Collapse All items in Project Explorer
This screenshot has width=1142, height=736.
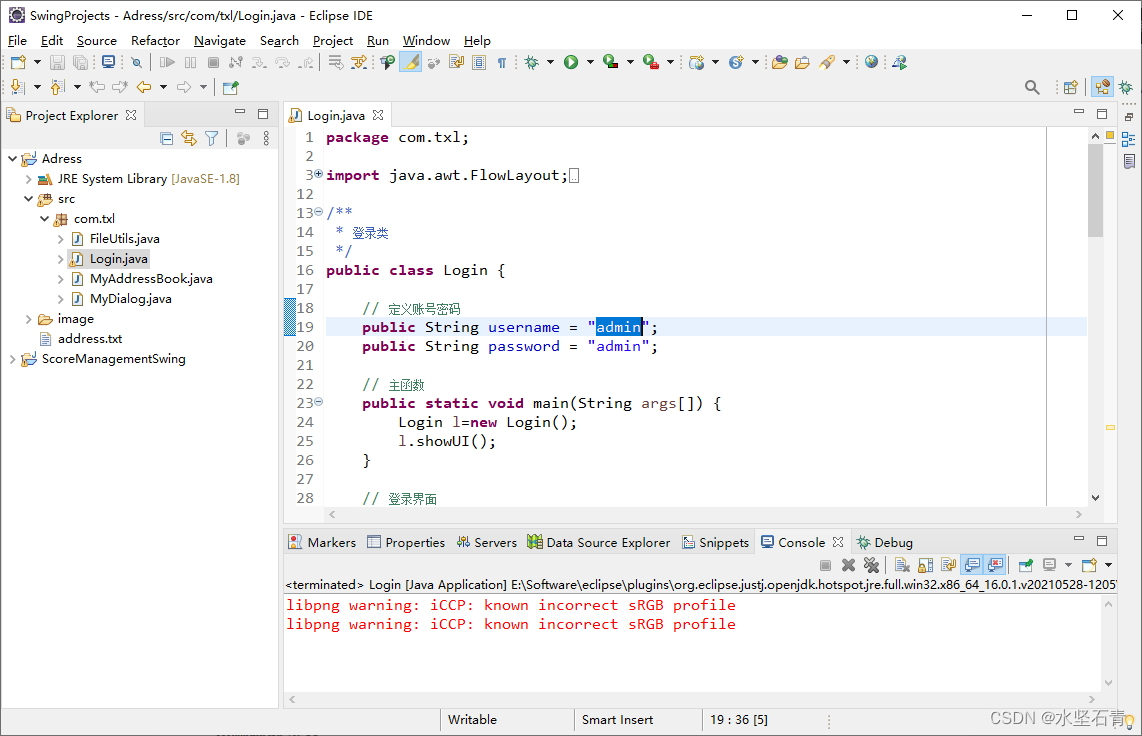pyautogui.click(x=165, y=138)
